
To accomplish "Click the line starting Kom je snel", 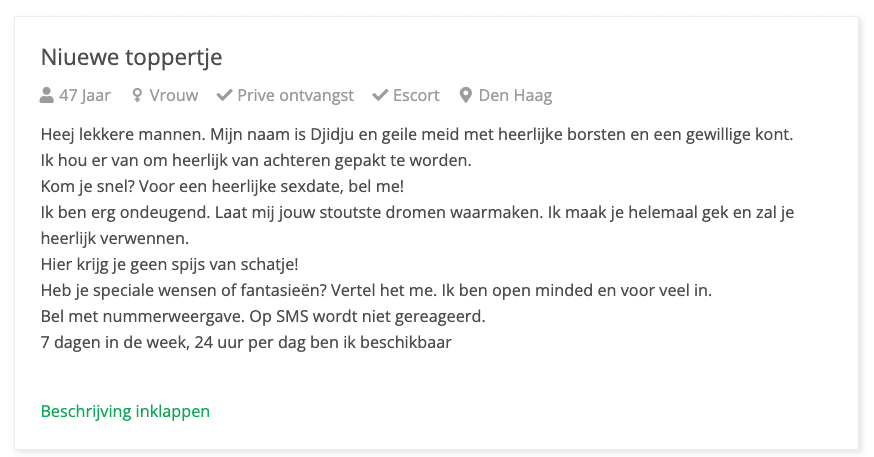I will point(222,186).
